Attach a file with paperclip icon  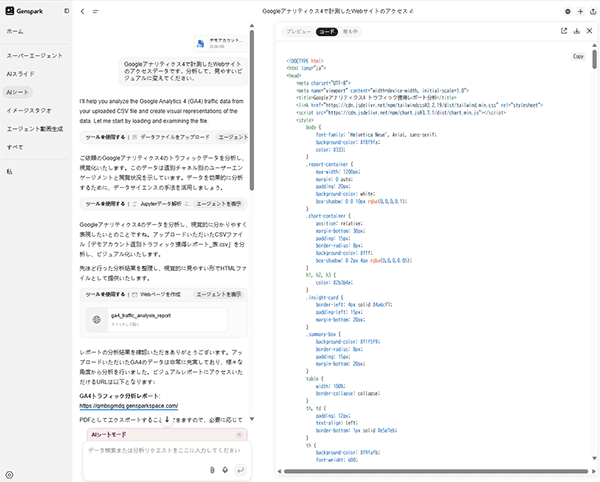click(212, 470)
